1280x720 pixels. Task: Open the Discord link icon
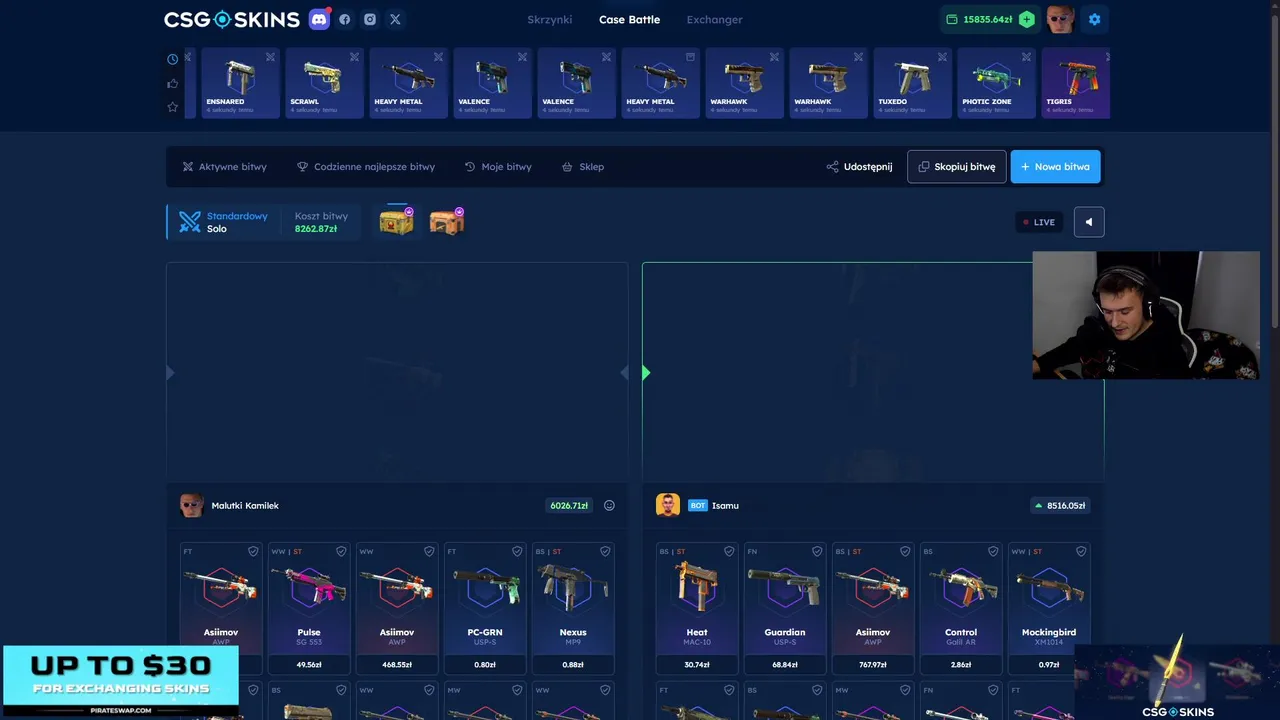pyautogui.click(x=319, y=19)
